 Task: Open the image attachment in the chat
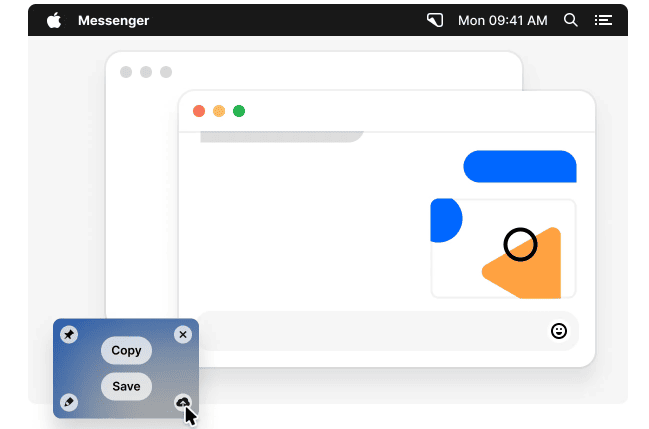[503, 248]
